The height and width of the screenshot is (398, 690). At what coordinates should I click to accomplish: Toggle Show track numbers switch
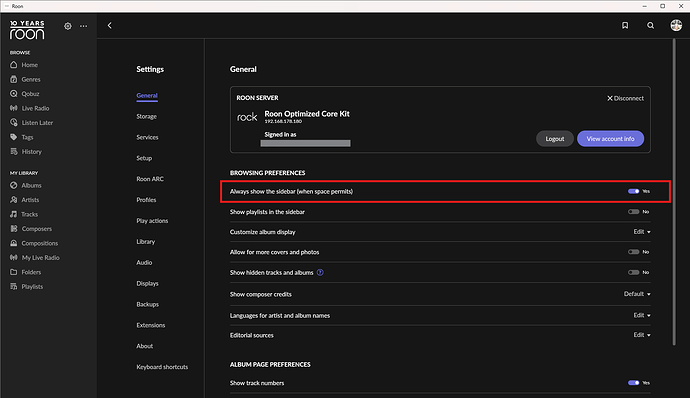click(634, 383)
